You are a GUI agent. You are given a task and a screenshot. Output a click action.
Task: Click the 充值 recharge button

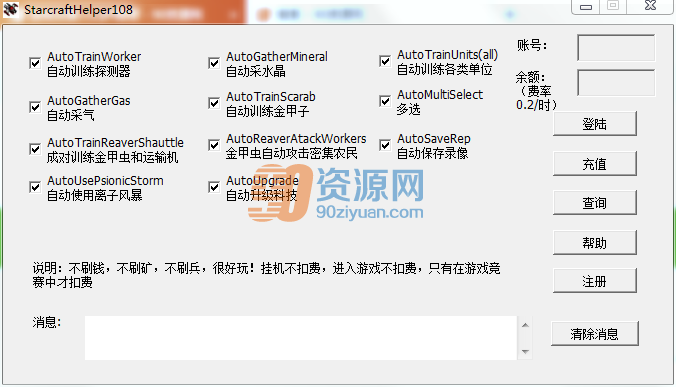[x=595, y=164]
